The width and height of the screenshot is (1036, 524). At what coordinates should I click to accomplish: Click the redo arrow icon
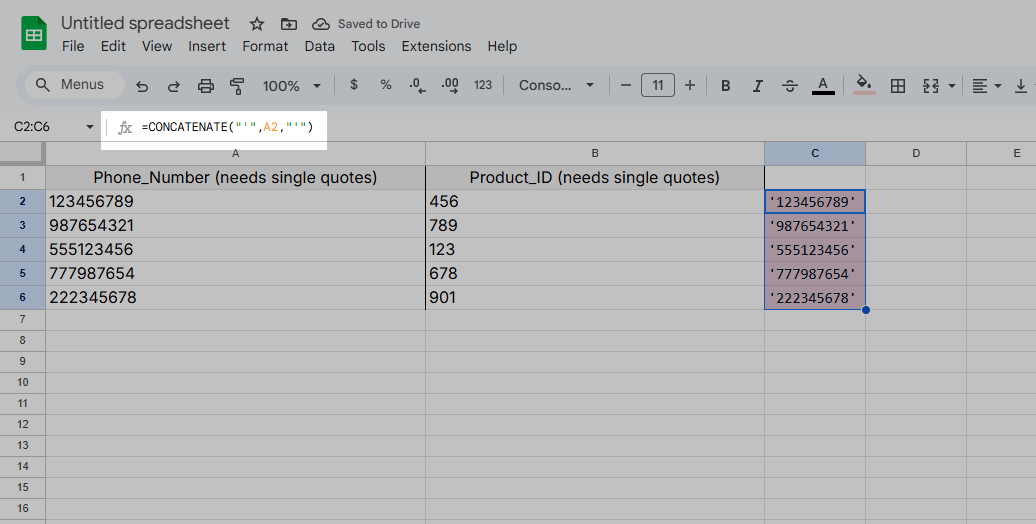pyautogui.click(x=173, y=86)
